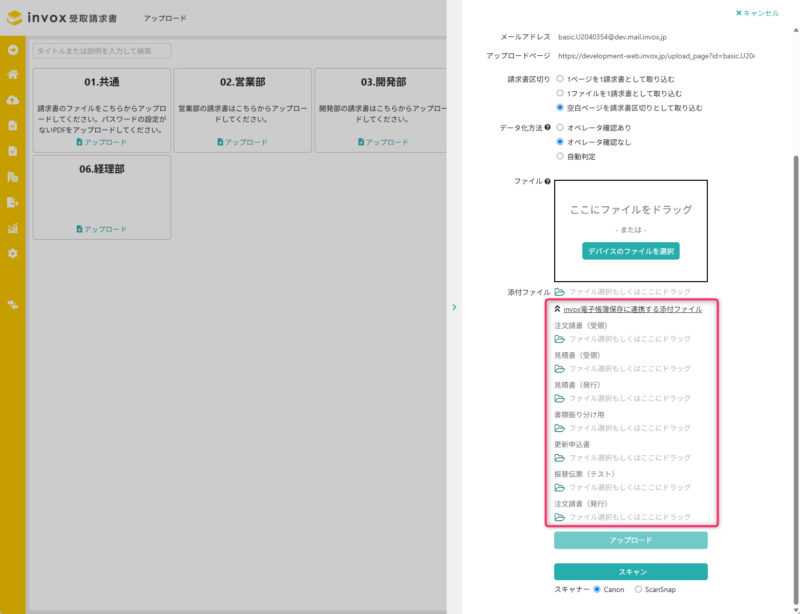Open the アップロード menu in the top bar
Image resolution: width=800 pixels, height=614 pixels.
pyautogui.click(x=166, y=16)
